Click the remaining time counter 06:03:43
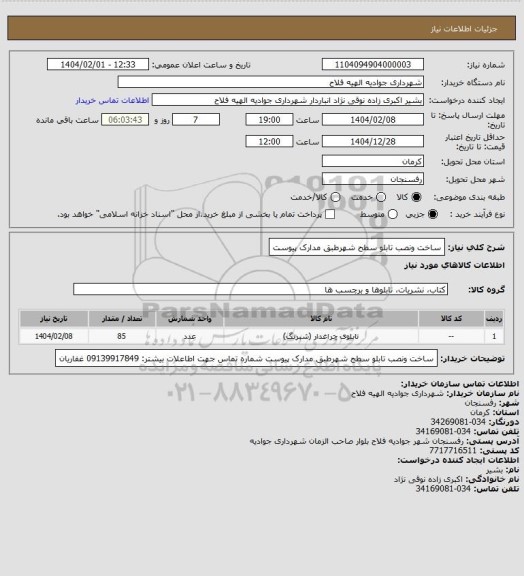 click(125, 120)
